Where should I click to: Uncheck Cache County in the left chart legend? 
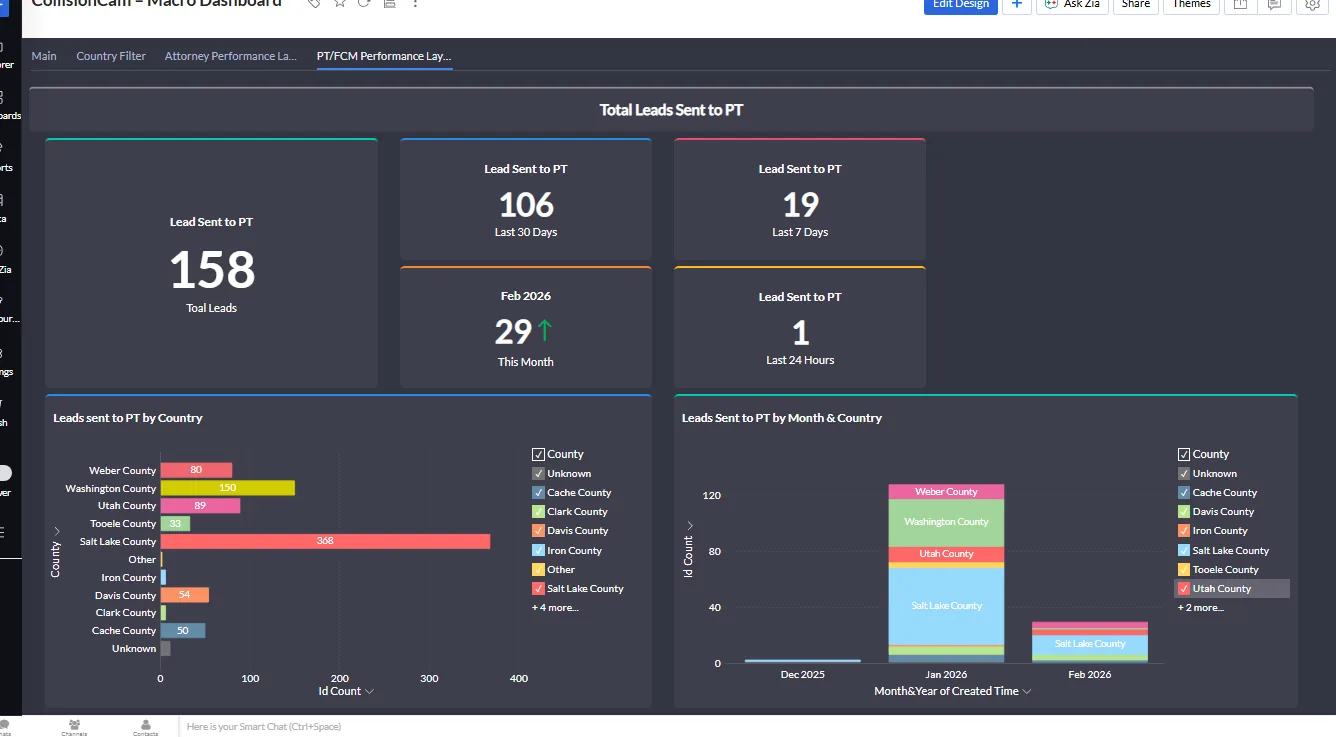538,493
